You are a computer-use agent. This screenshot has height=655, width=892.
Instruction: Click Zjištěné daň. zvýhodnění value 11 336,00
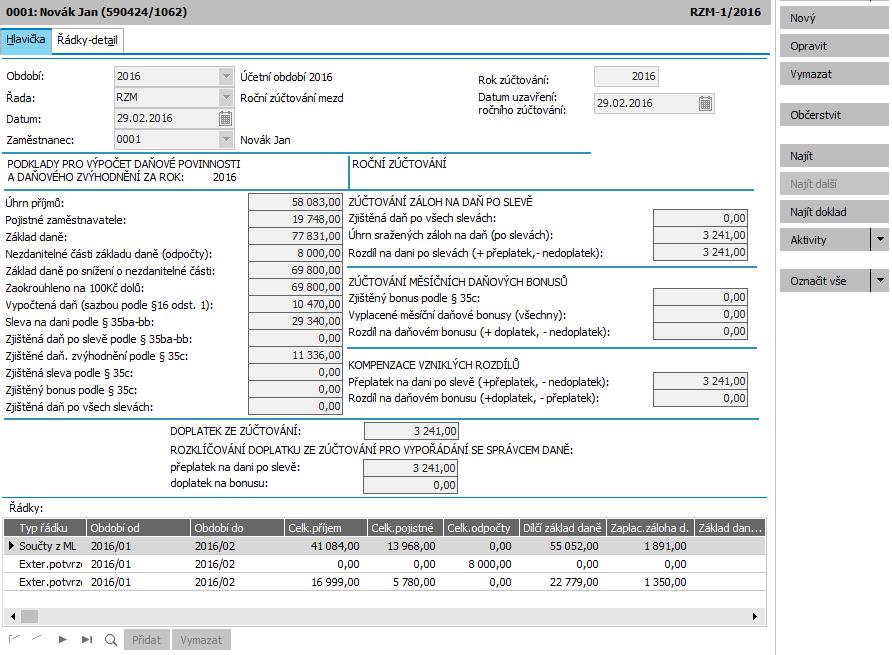coord(295,356)
